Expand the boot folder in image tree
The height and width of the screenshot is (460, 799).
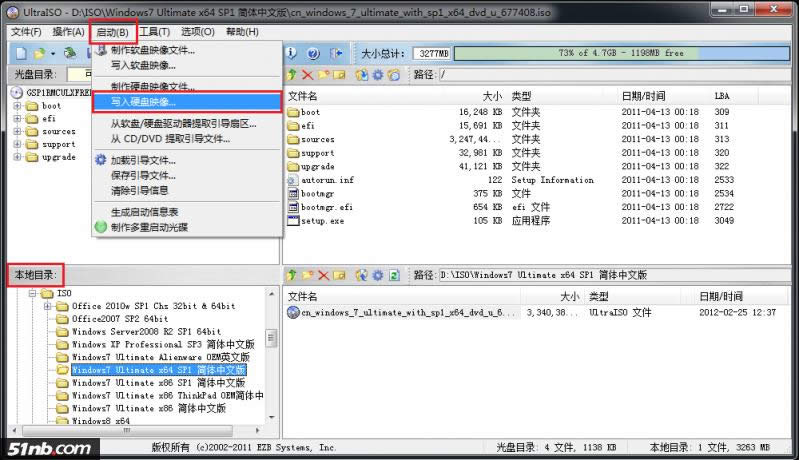click(18, 105)
